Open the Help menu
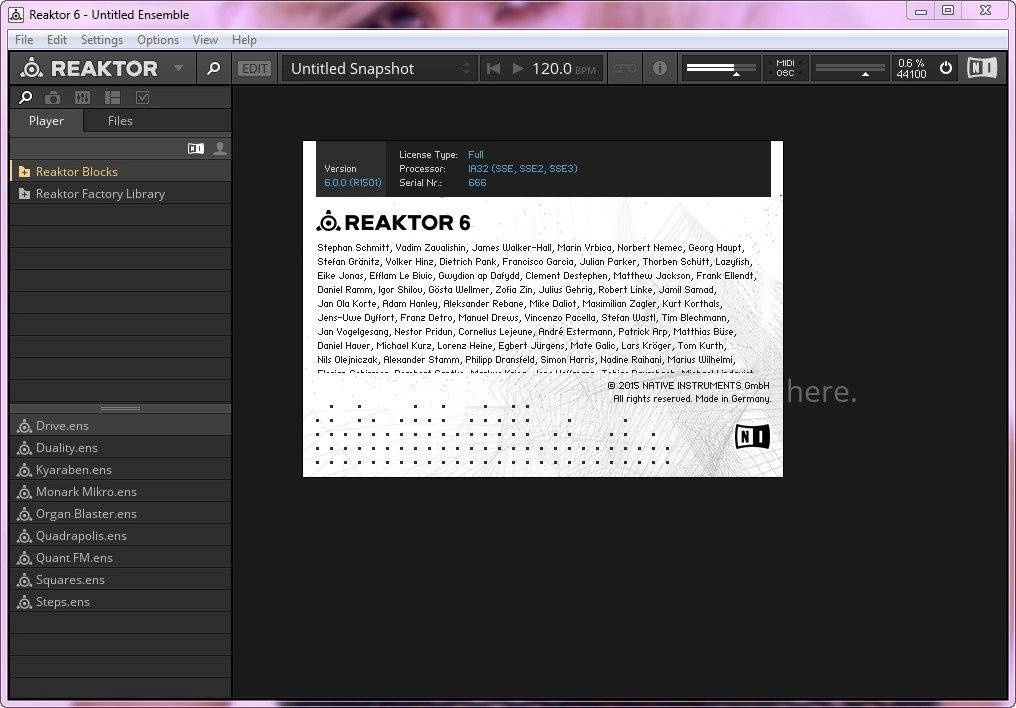Viewport: 1016px width, 708px height. pos(244,40)
